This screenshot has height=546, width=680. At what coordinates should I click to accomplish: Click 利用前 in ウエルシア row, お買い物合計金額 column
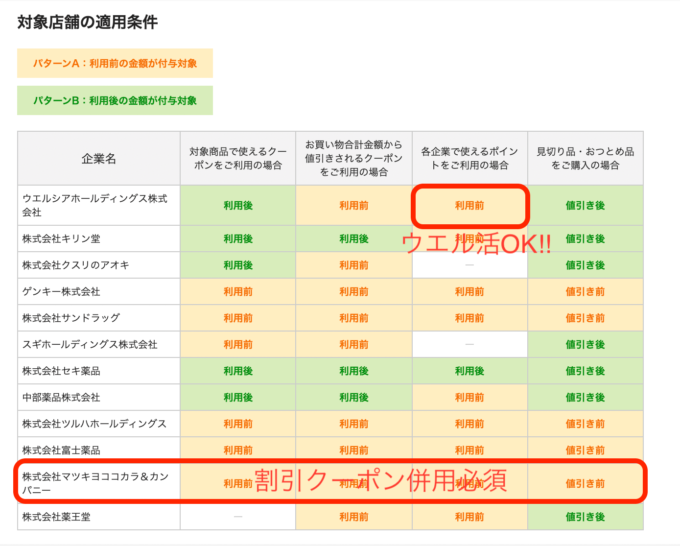point(354,205)
